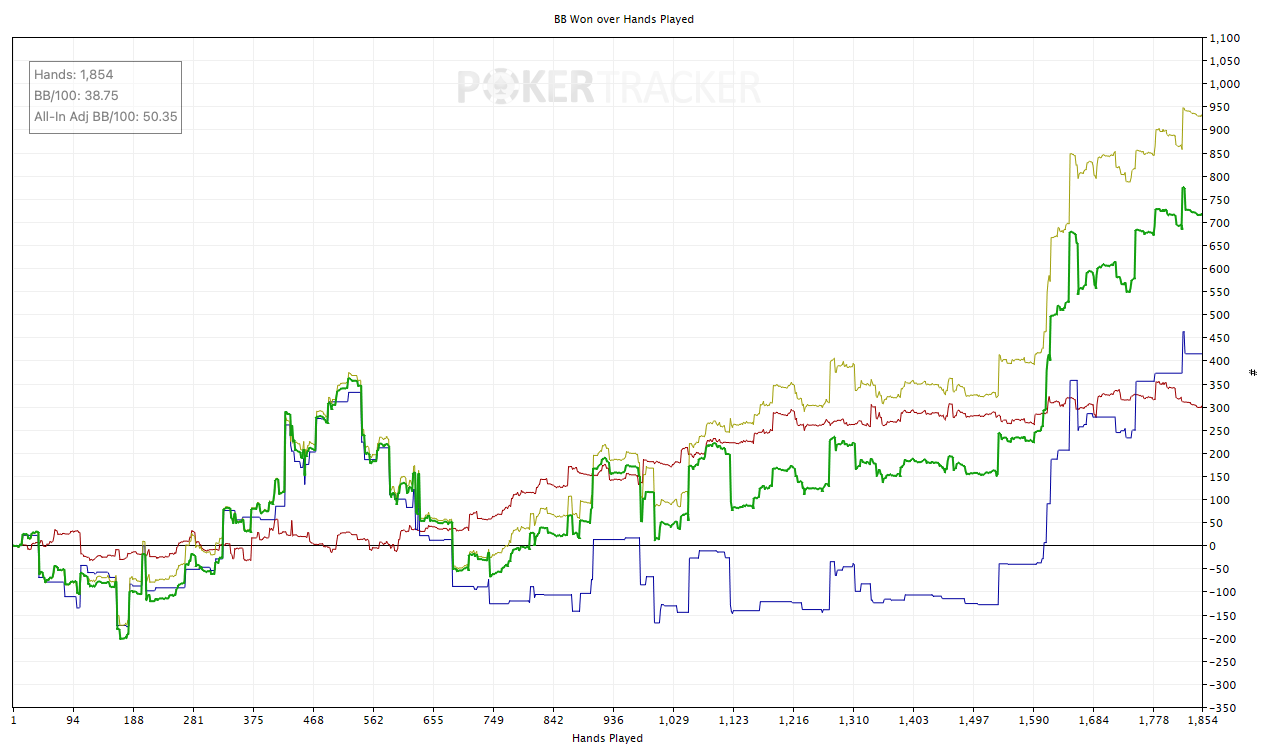Image resolution: width=1265 pixels, height=749 pixels.
Task: Click the x-axis label 188
Action: coord(133,720)
